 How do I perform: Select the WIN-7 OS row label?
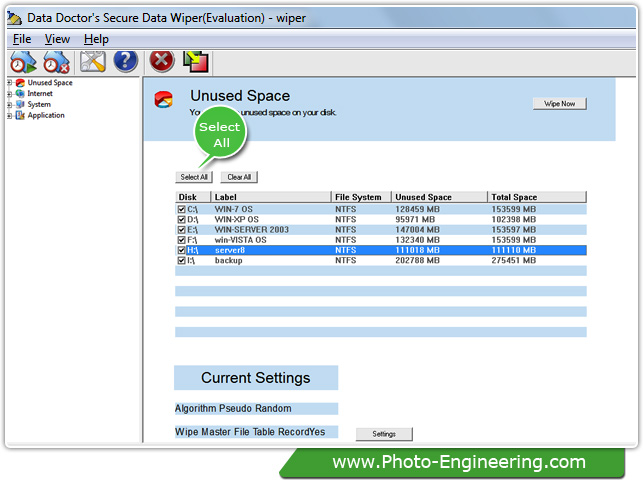click(234, 209)
